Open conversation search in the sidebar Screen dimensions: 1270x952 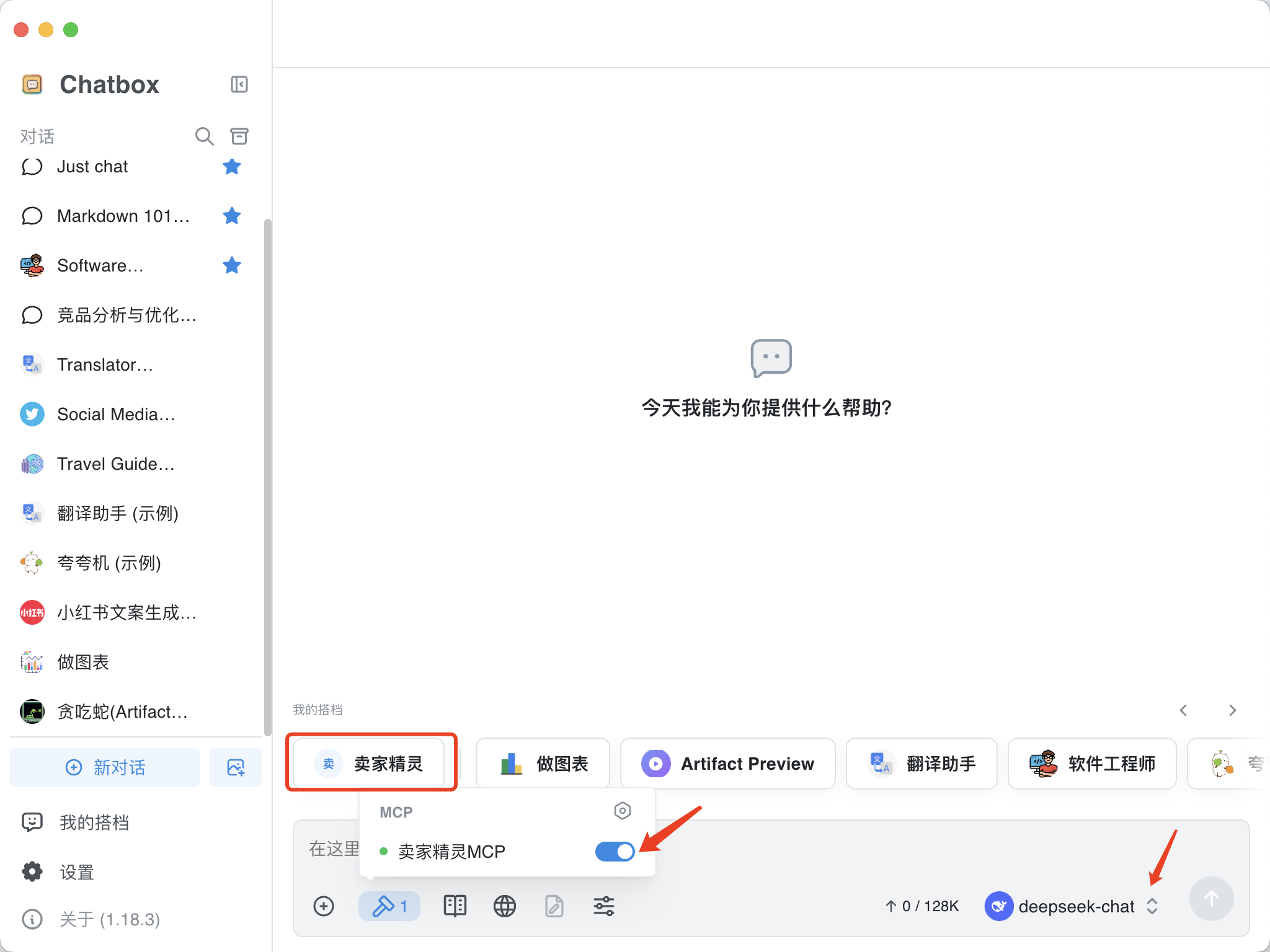pos(204,136)
